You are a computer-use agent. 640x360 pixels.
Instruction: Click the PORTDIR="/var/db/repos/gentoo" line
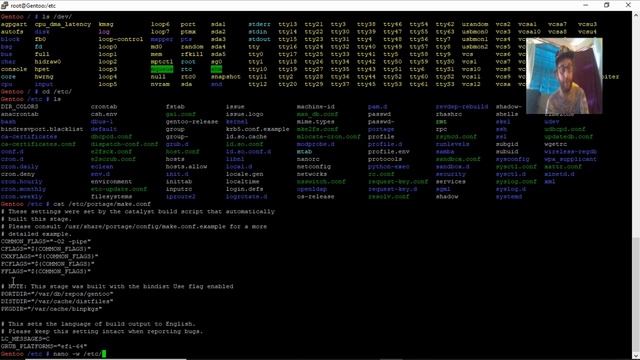click(57, 293)
